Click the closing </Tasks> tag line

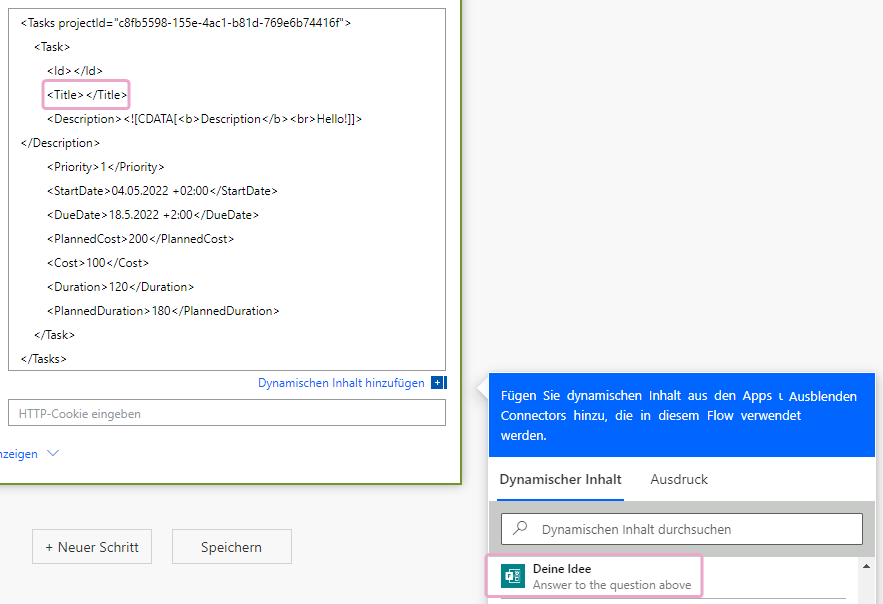(x=43, y=359)
